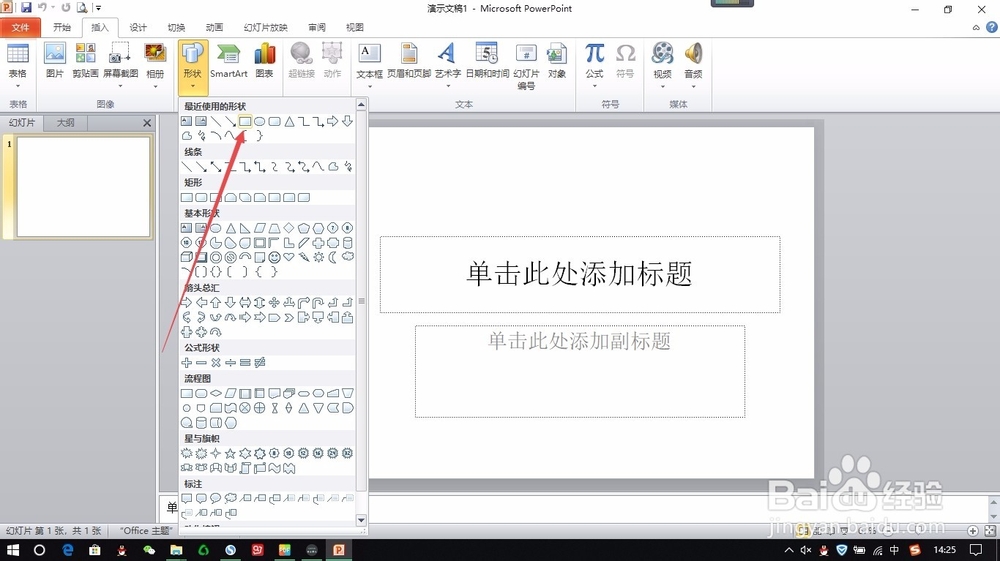Close the slides/outline pane
The image size is (1000, 561).
[147, 123]
